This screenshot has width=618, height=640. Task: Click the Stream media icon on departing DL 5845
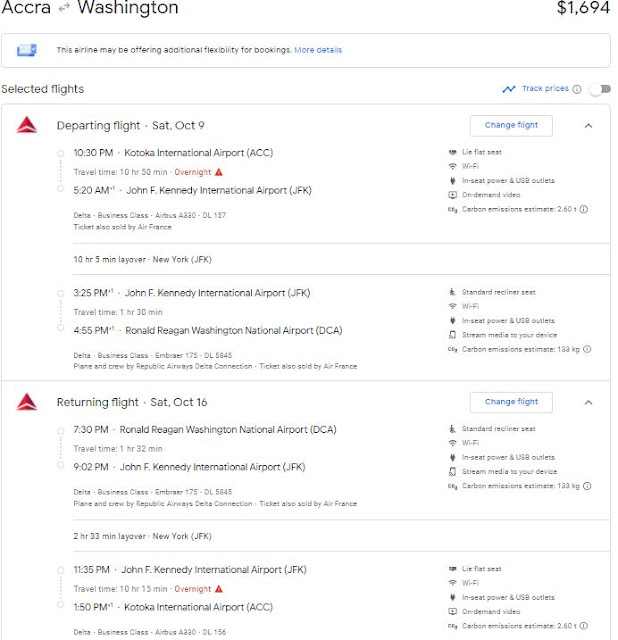click(x=452, y=335)
